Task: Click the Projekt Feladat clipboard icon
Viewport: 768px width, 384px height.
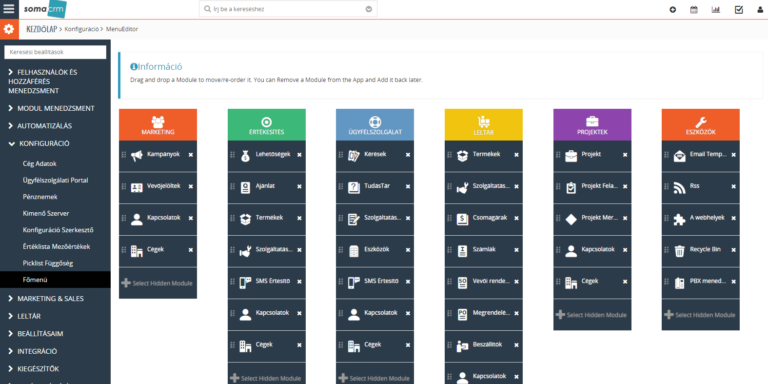Action: point(571,188)
